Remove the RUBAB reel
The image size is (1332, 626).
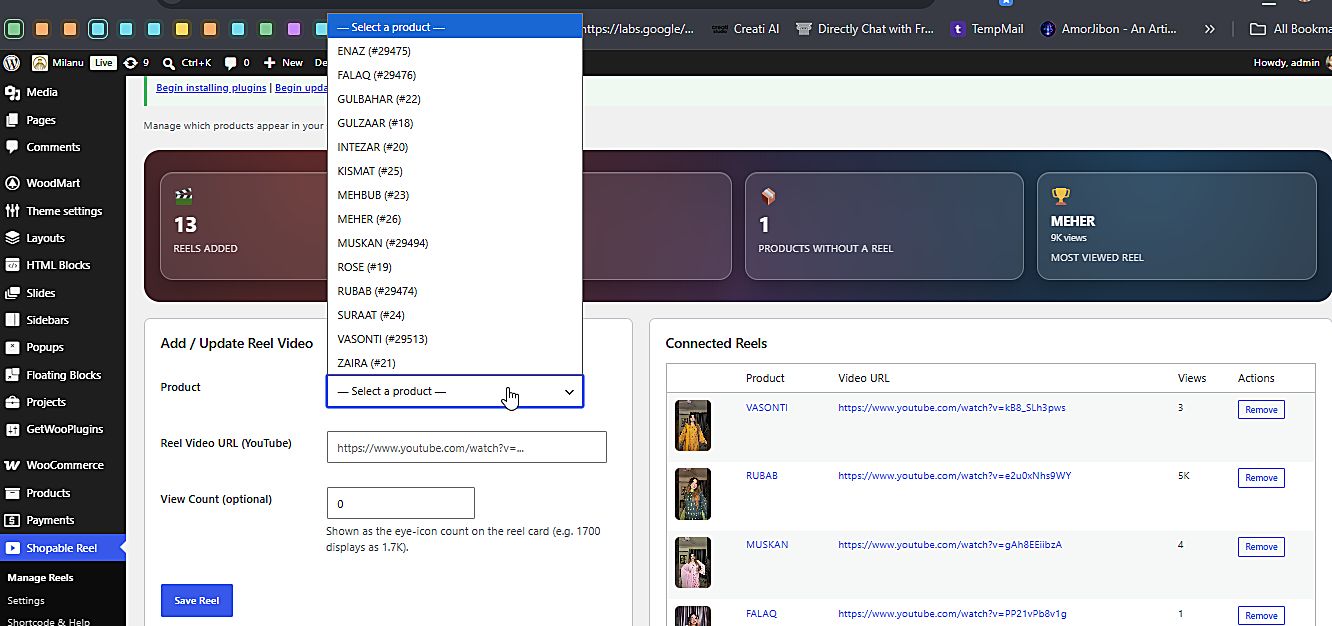pyautogui.click(x=1261, y=478)
